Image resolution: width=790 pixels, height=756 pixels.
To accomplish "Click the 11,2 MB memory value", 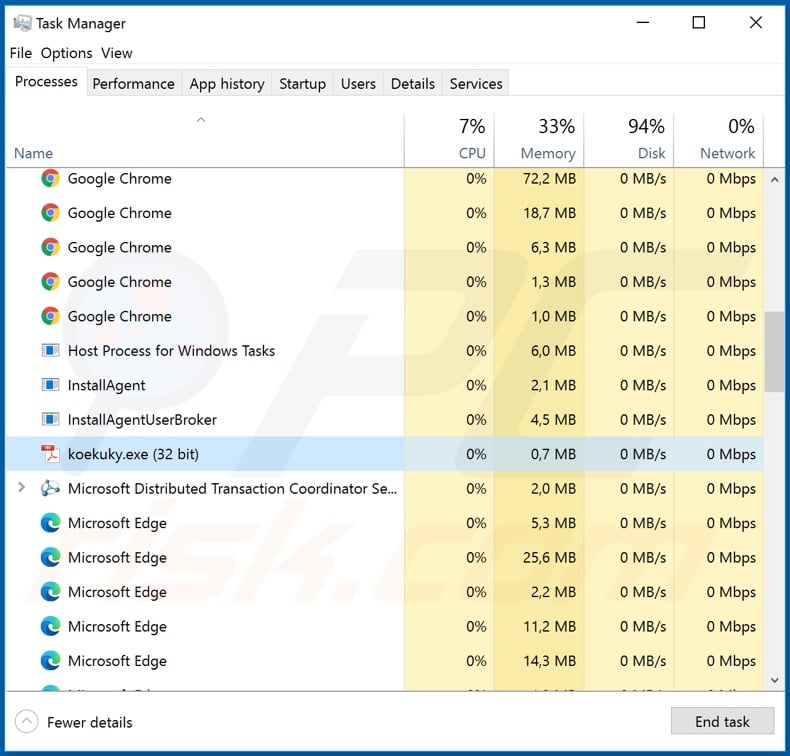I will (x=549, y=626).
